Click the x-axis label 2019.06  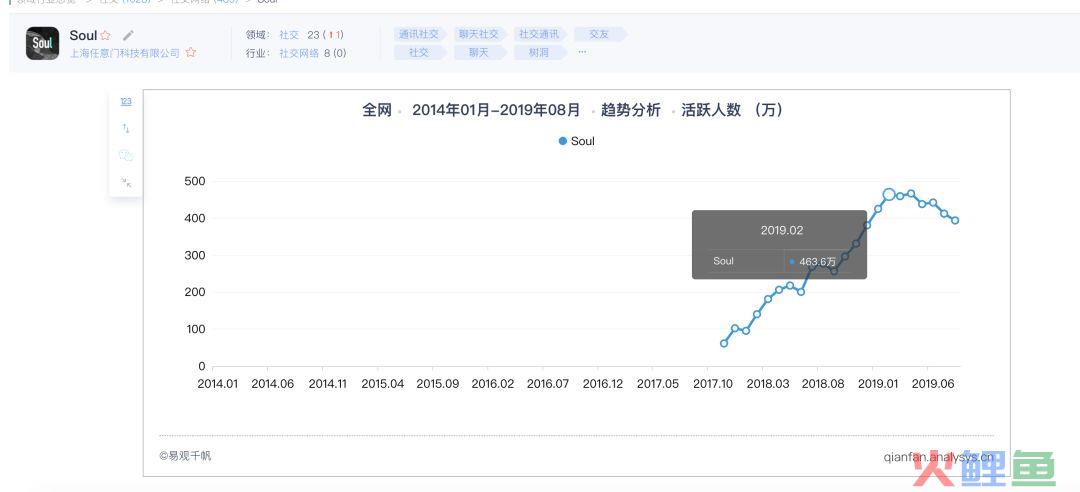pos(933,385)
